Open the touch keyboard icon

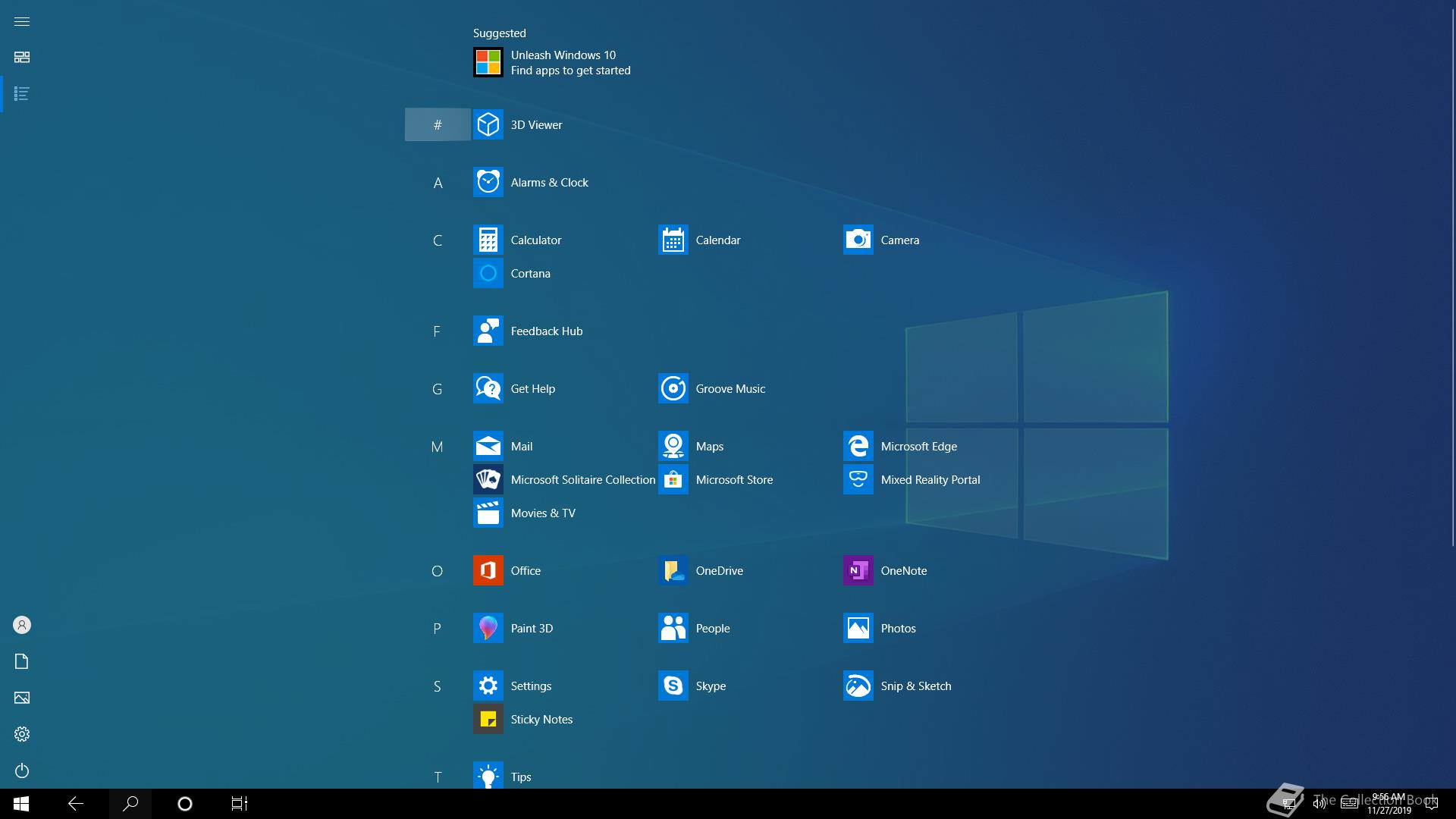[x=1349, y=804]
